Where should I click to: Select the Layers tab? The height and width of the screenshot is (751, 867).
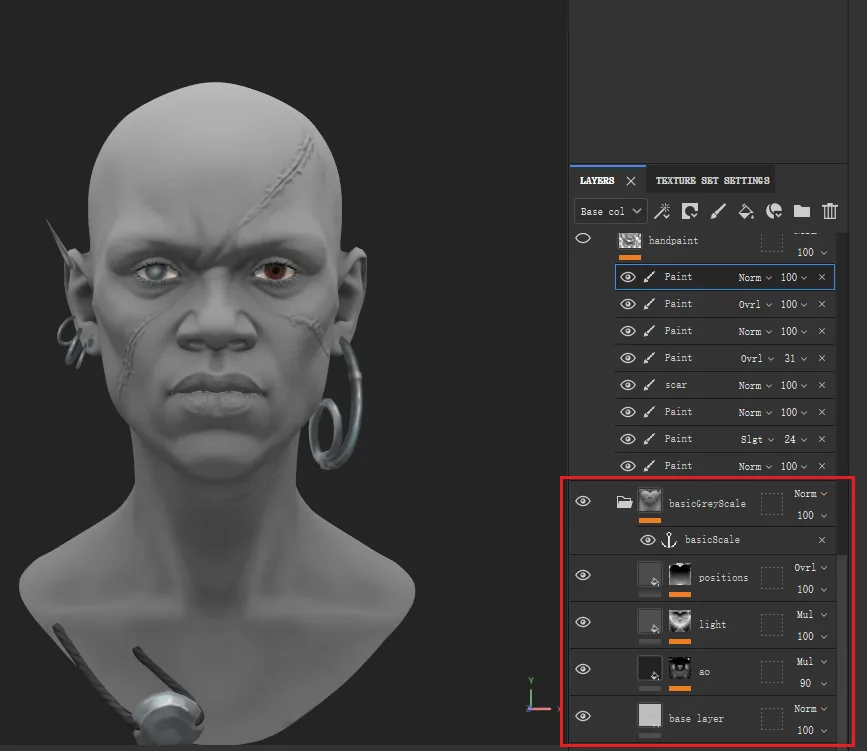(x=597, y=181)
